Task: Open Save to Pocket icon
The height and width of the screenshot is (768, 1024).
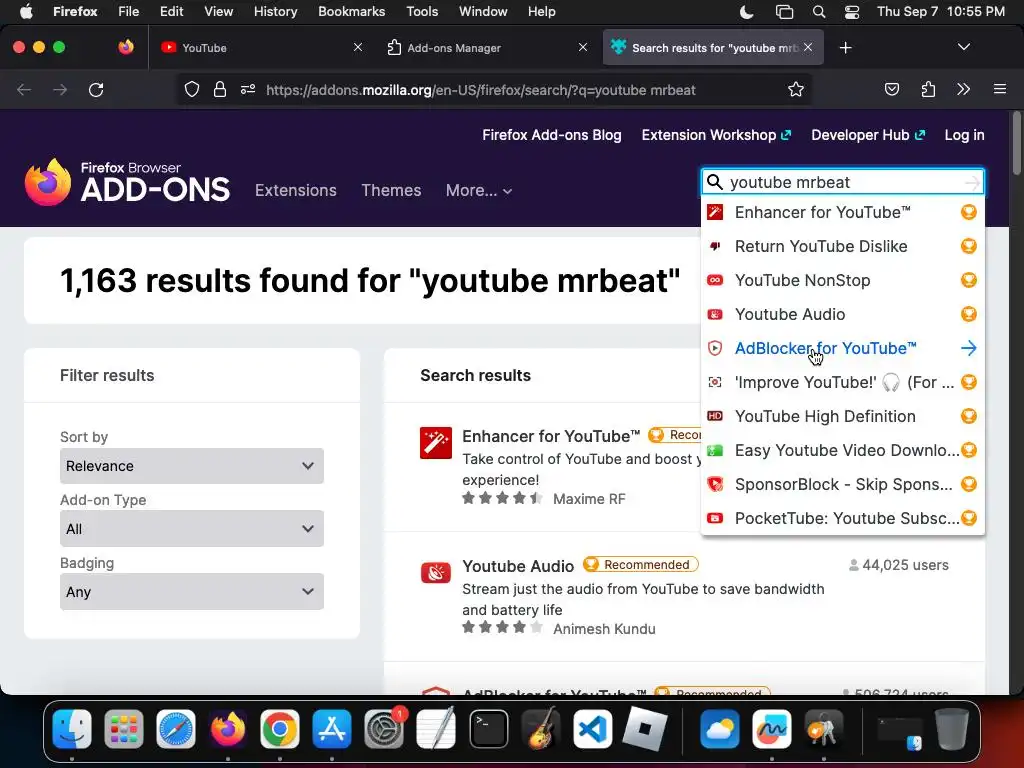Action: click(891, 89)
